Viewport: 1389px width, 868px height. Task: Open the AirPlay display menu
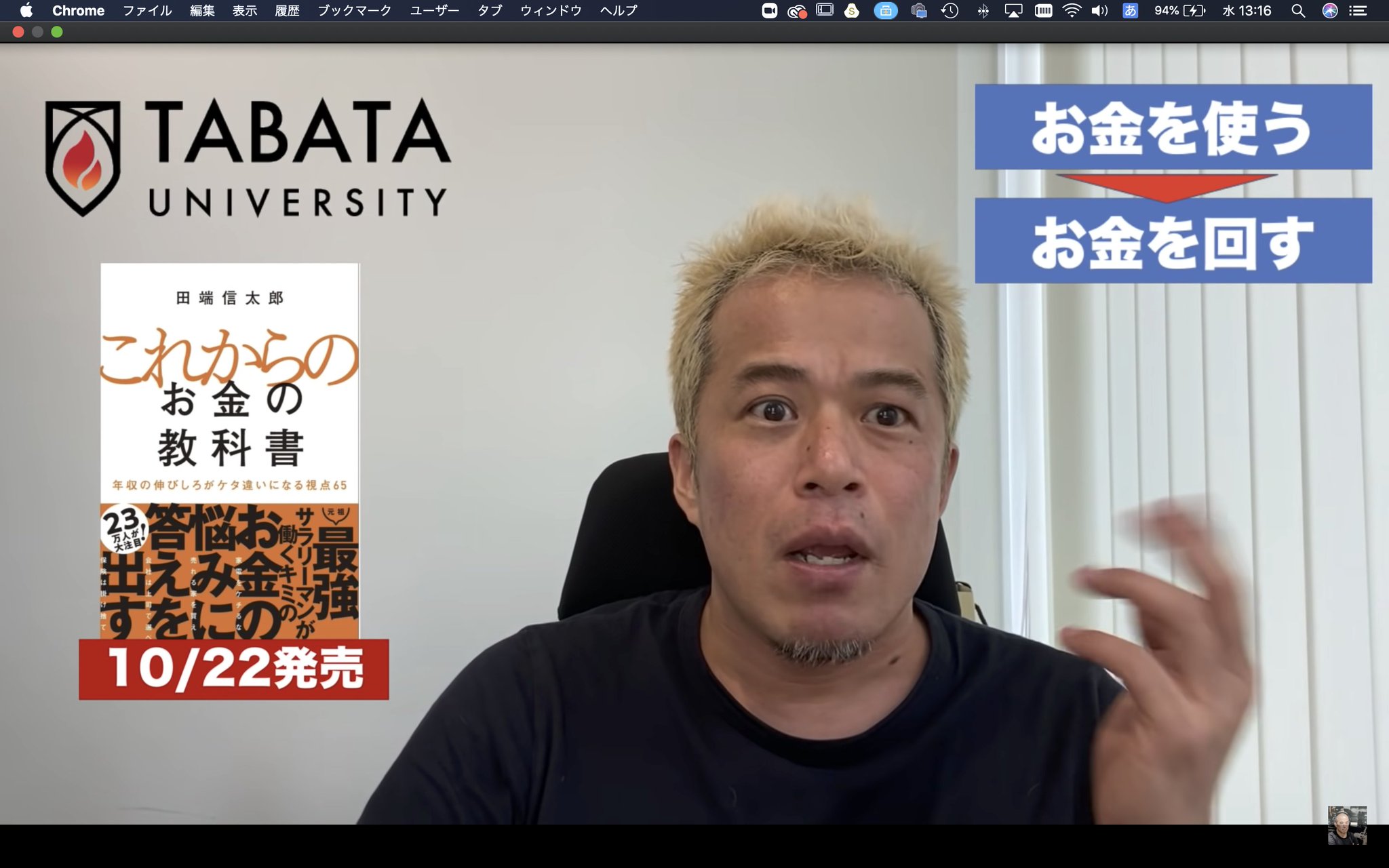point(1013,10)
